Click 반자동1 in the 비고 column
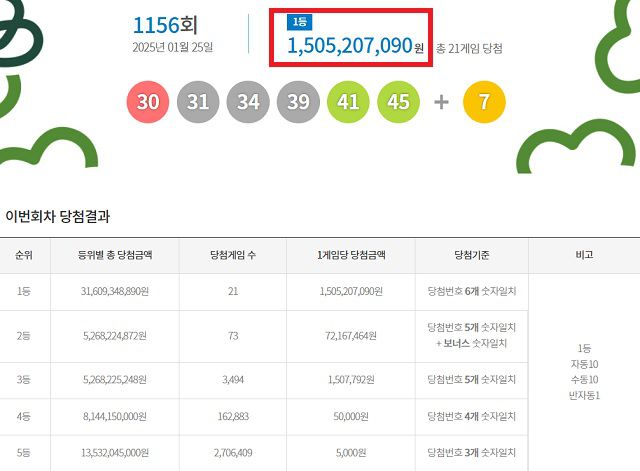 coord(584,395)
